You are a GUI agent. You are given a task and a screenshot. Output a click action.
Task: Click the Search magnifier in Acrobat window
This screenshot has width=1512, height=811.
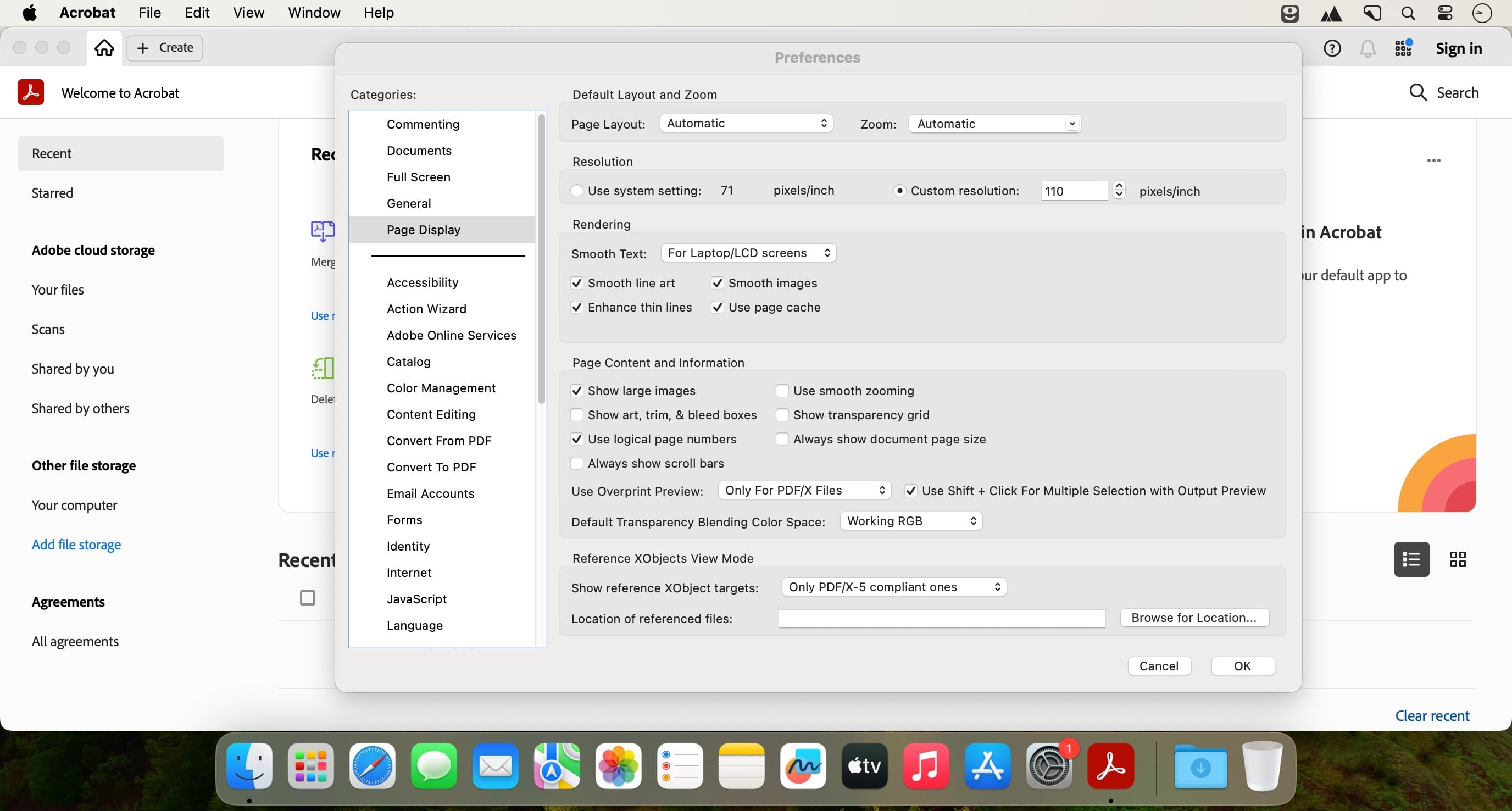coord(1418,93)
